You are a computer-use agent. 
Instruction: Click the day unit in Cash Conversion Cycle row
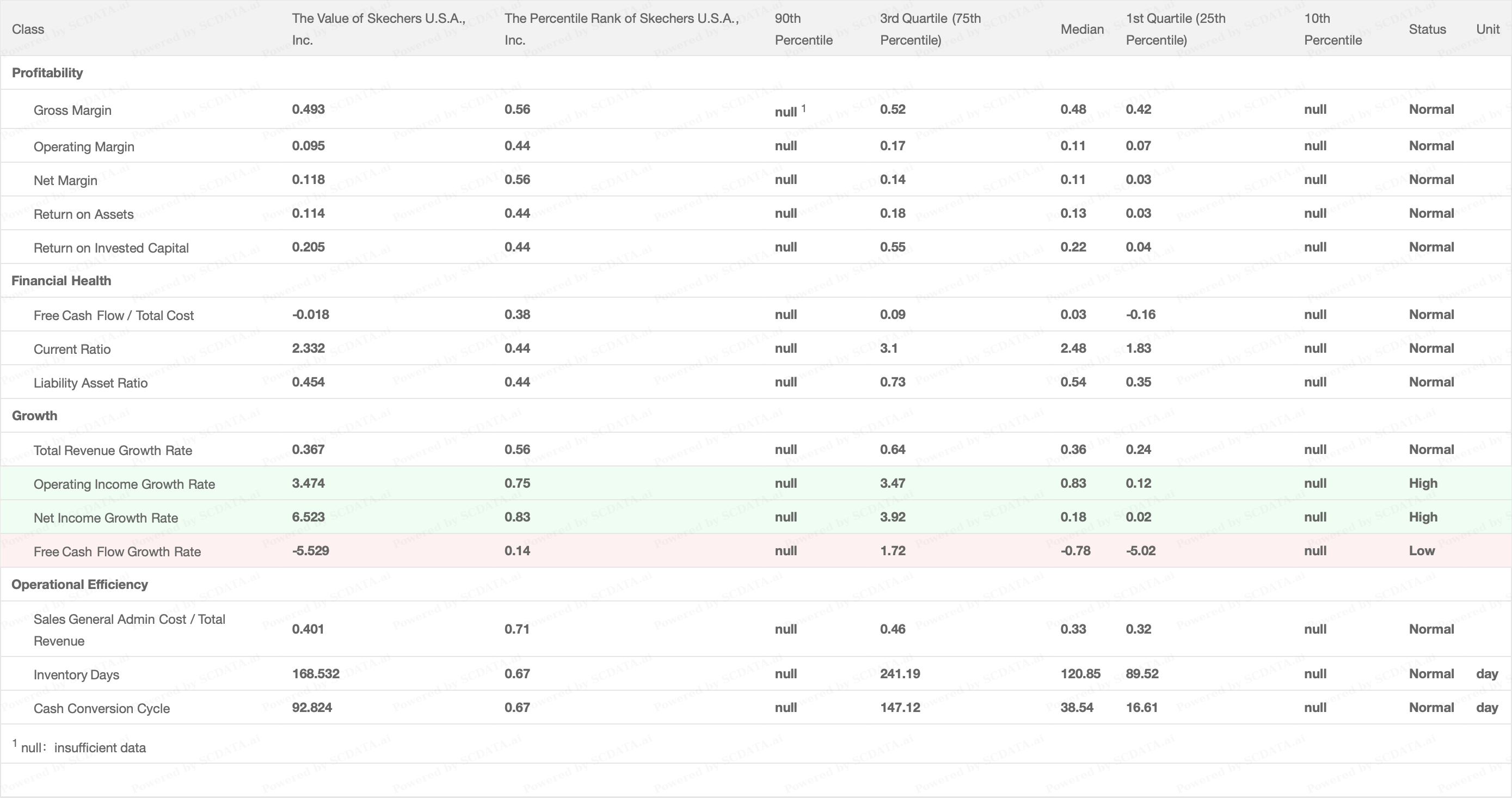1487,707
